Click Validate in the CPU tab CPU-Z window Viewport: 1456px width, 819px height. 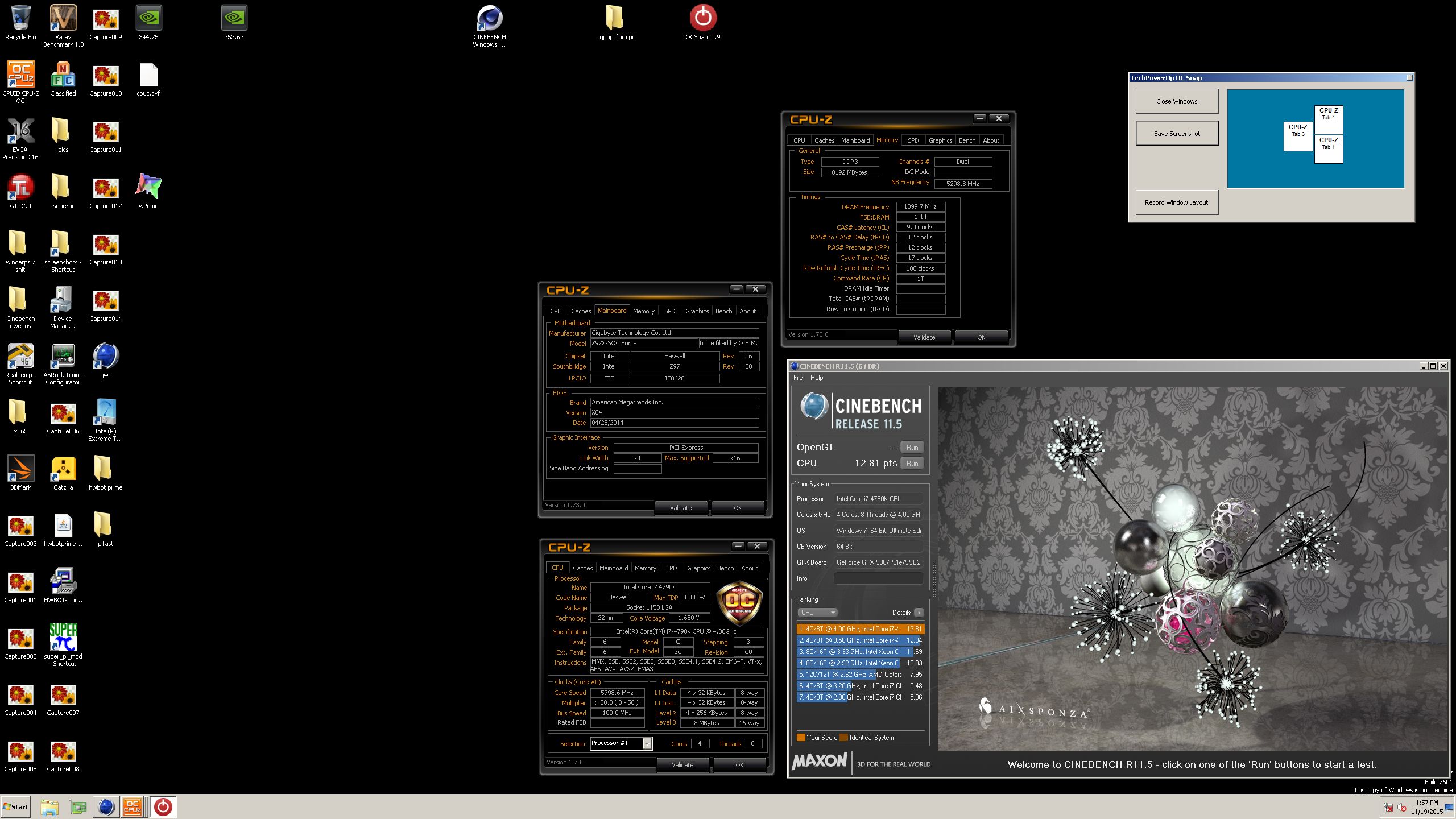pos(682,765)
